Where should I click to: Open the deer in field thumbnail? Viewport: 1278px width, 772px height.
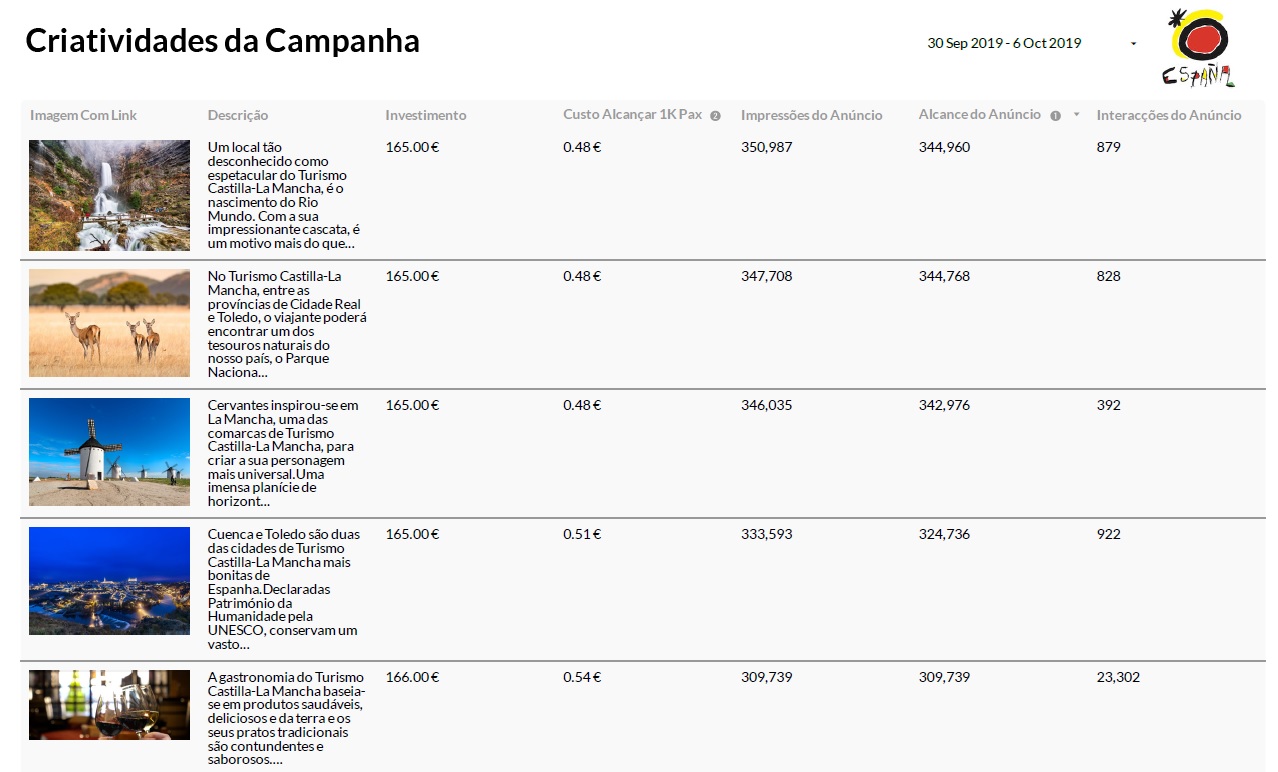tap(109, 323)
